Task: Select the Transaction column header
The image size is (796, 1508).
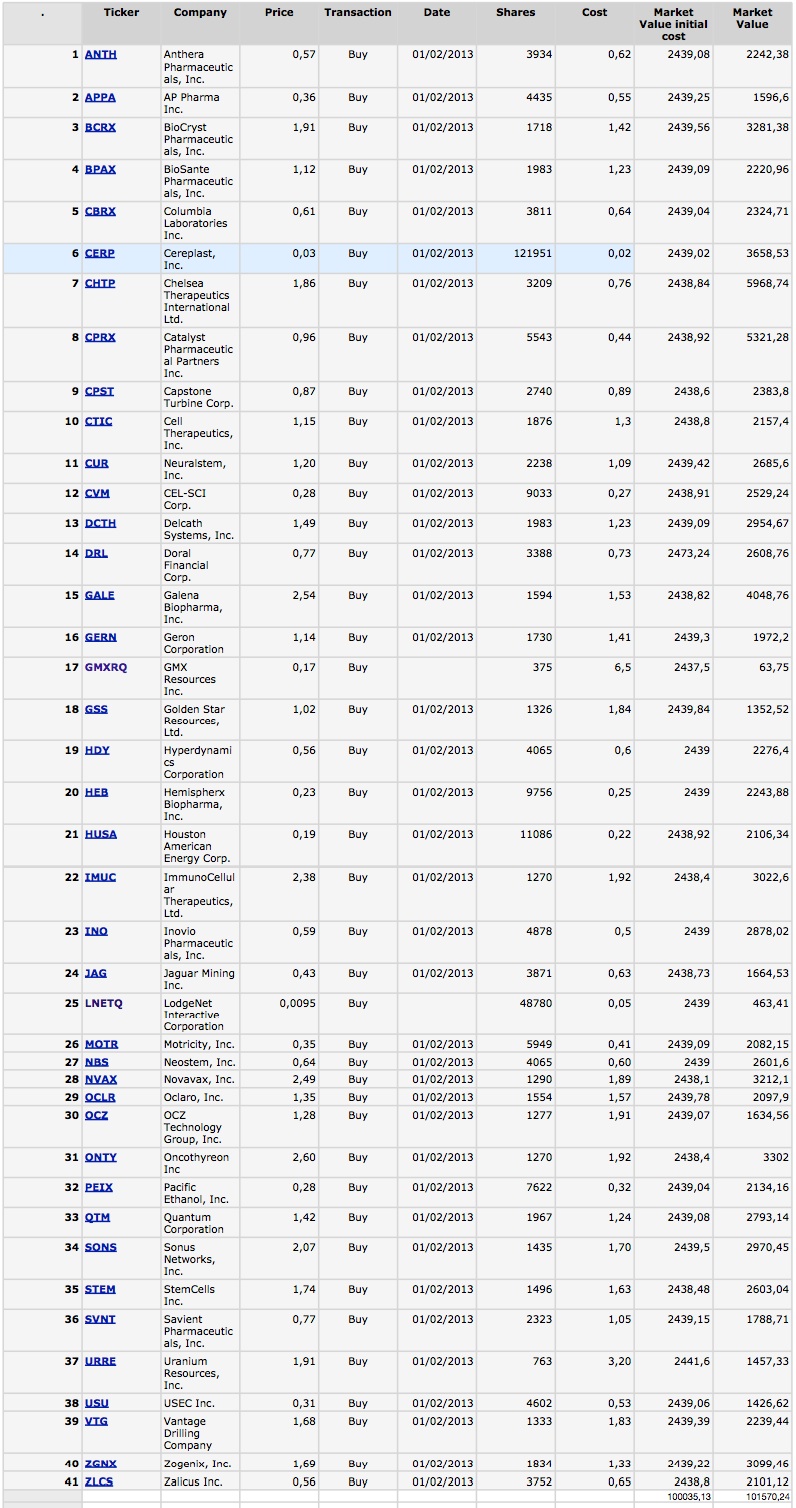Action: tap(358, 13)
